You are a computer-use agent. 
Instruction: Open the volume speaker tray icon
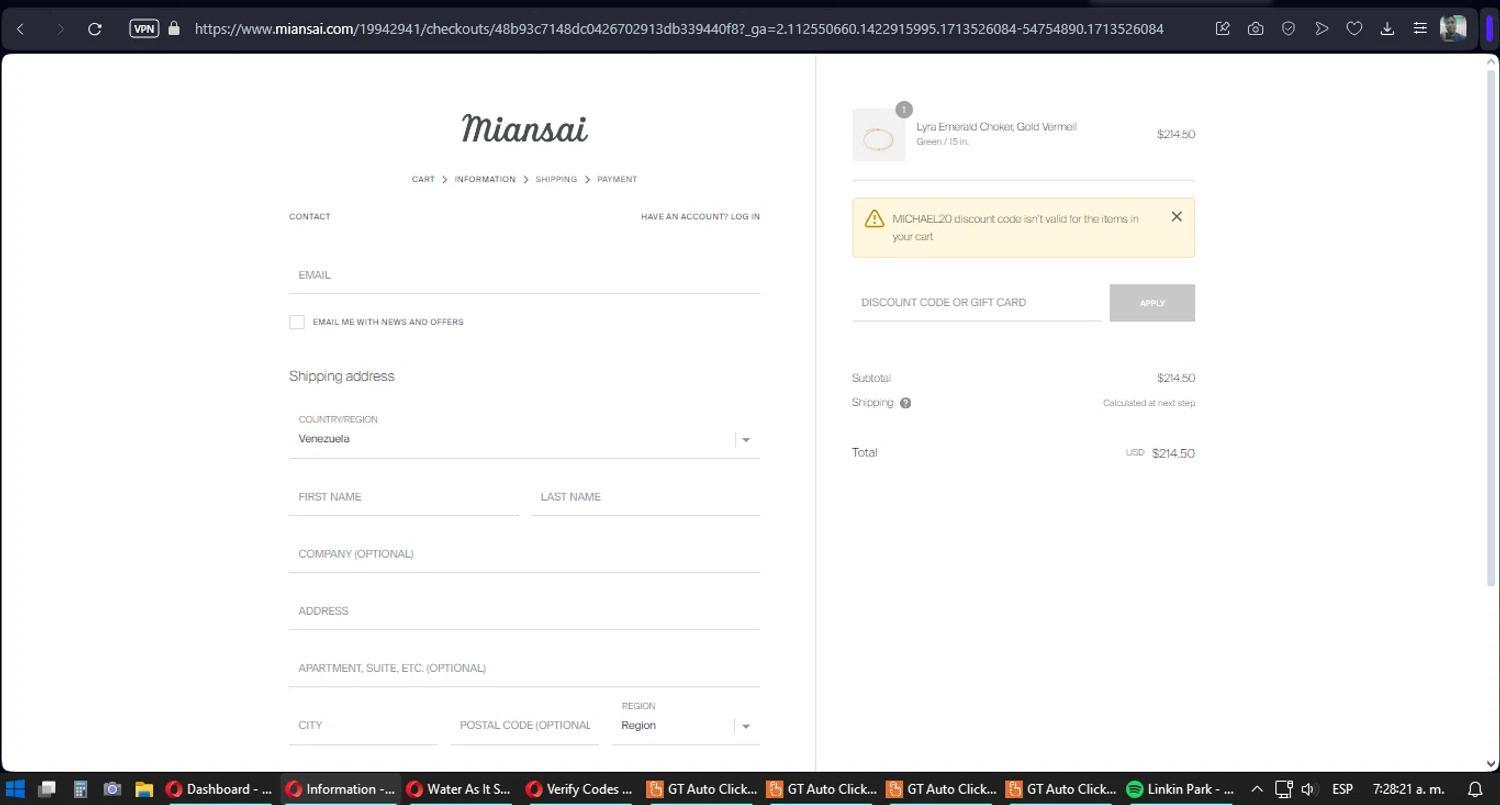1307,789
